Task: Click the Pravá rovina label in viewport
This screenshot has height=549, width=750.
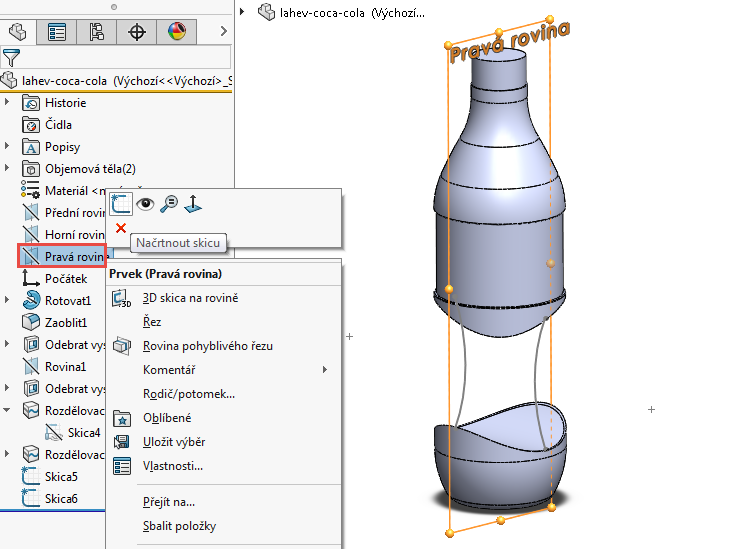Action: pos(509,41)
